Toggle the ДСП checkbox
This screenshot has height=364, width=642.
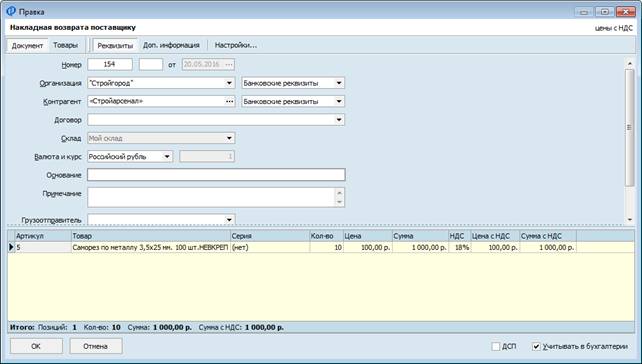tap(495, 346)
